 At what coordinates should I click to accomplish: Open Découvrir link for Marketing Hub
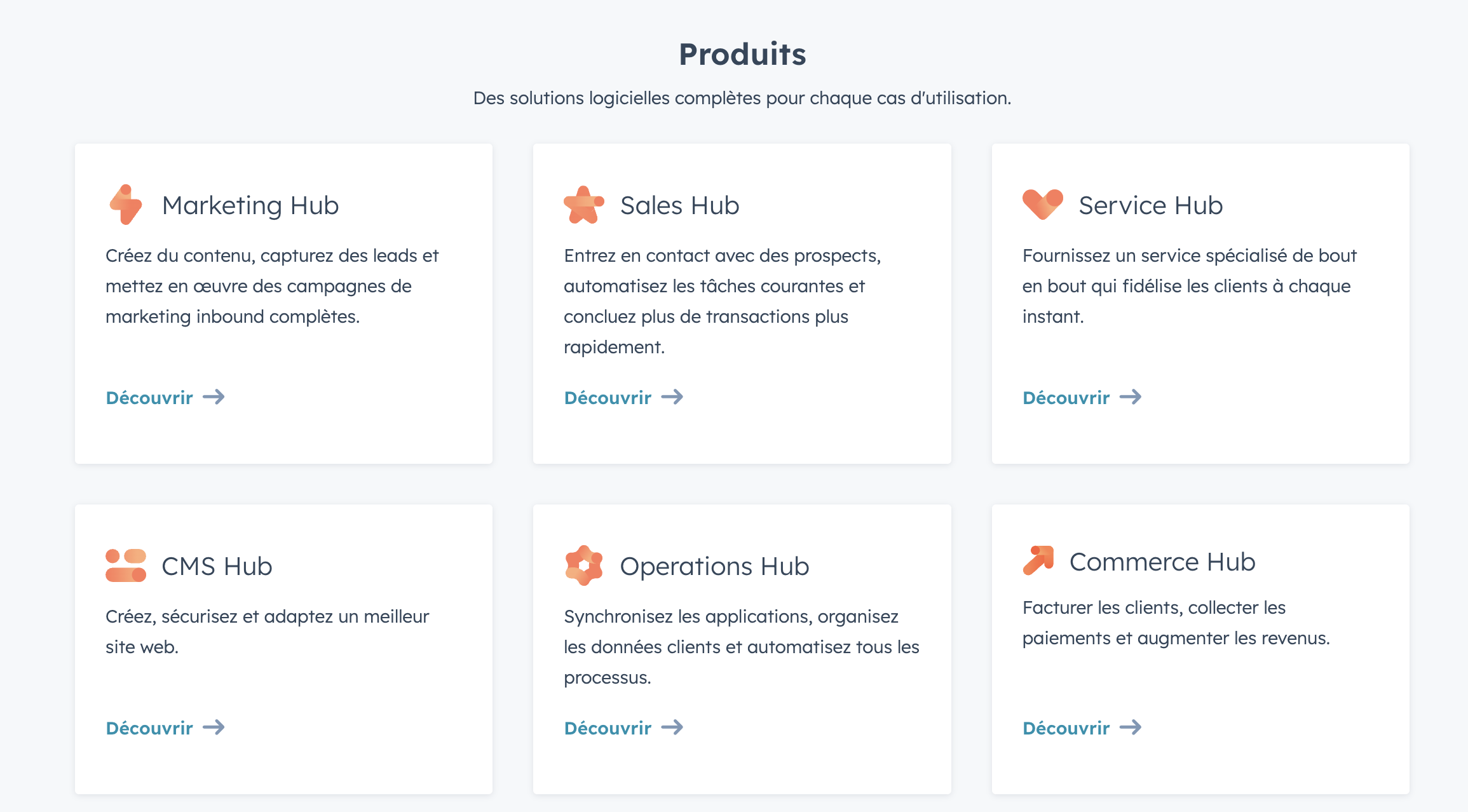click(149, 397)
